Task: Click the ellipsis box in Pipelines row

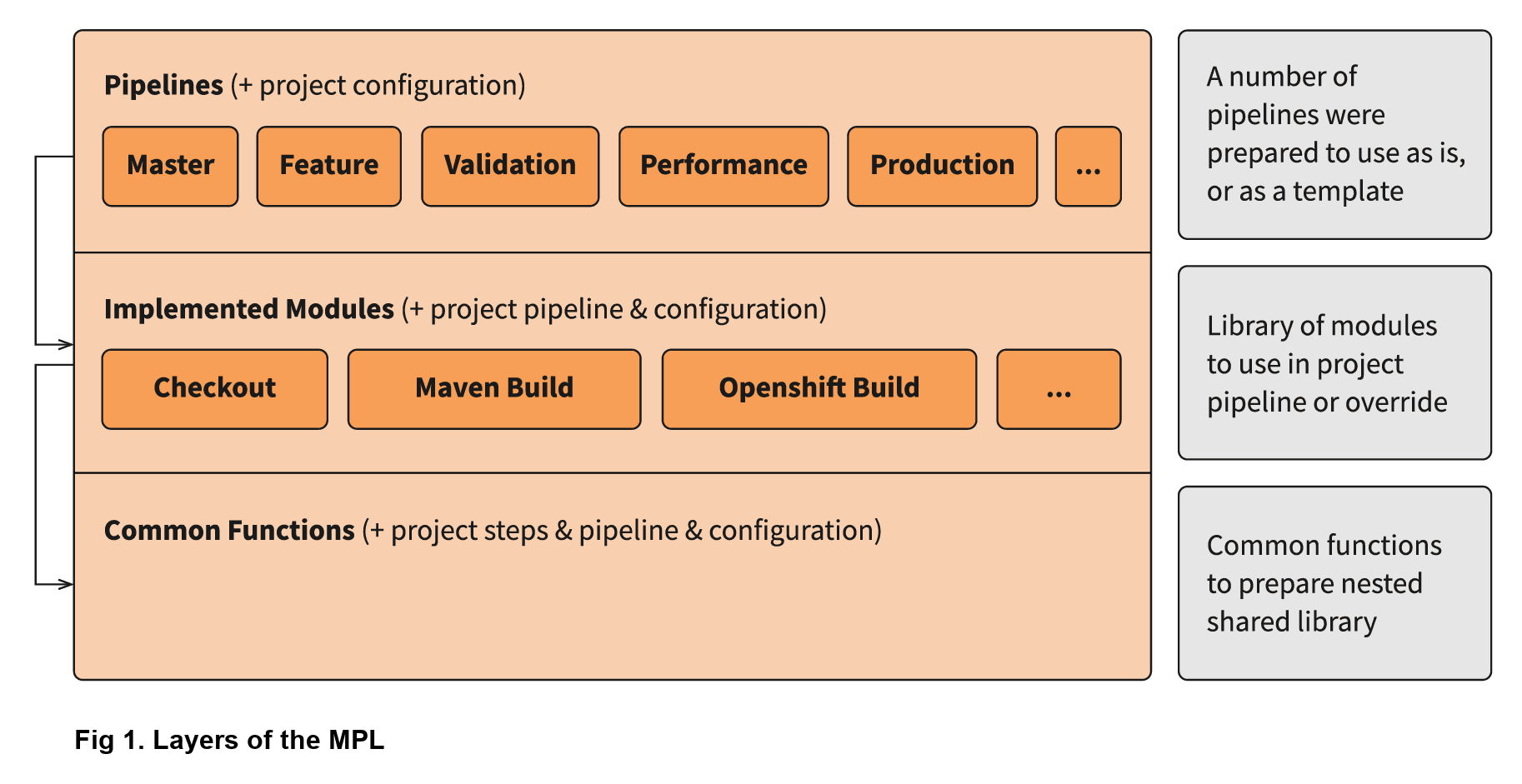Action: (x=1088, y=166)
